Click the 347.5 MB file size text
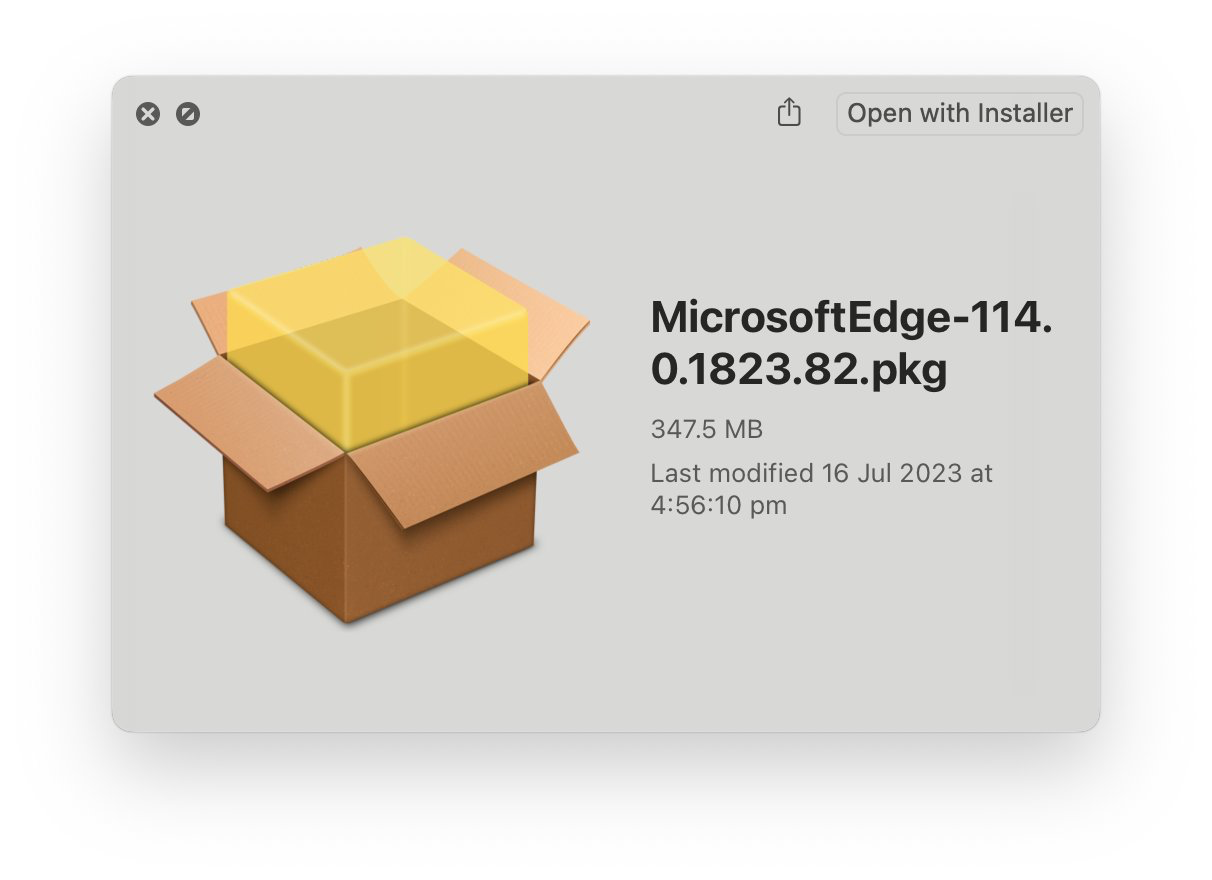Image resolution: width=1212 pixels, height=880 pixels. click(706, 430)
